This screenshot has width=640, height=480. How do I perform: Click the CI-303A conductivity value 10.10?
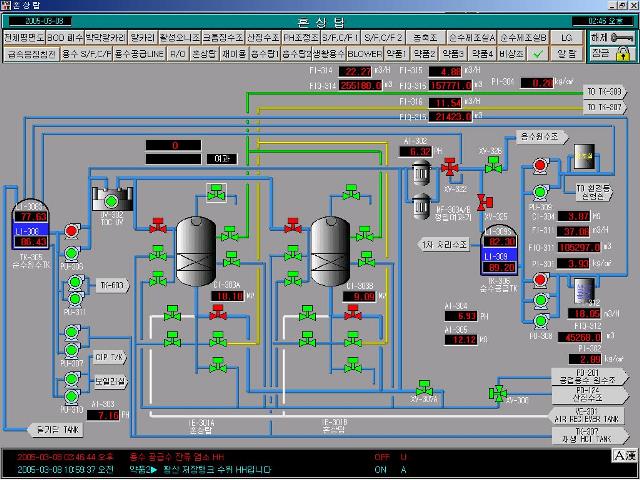227,296
